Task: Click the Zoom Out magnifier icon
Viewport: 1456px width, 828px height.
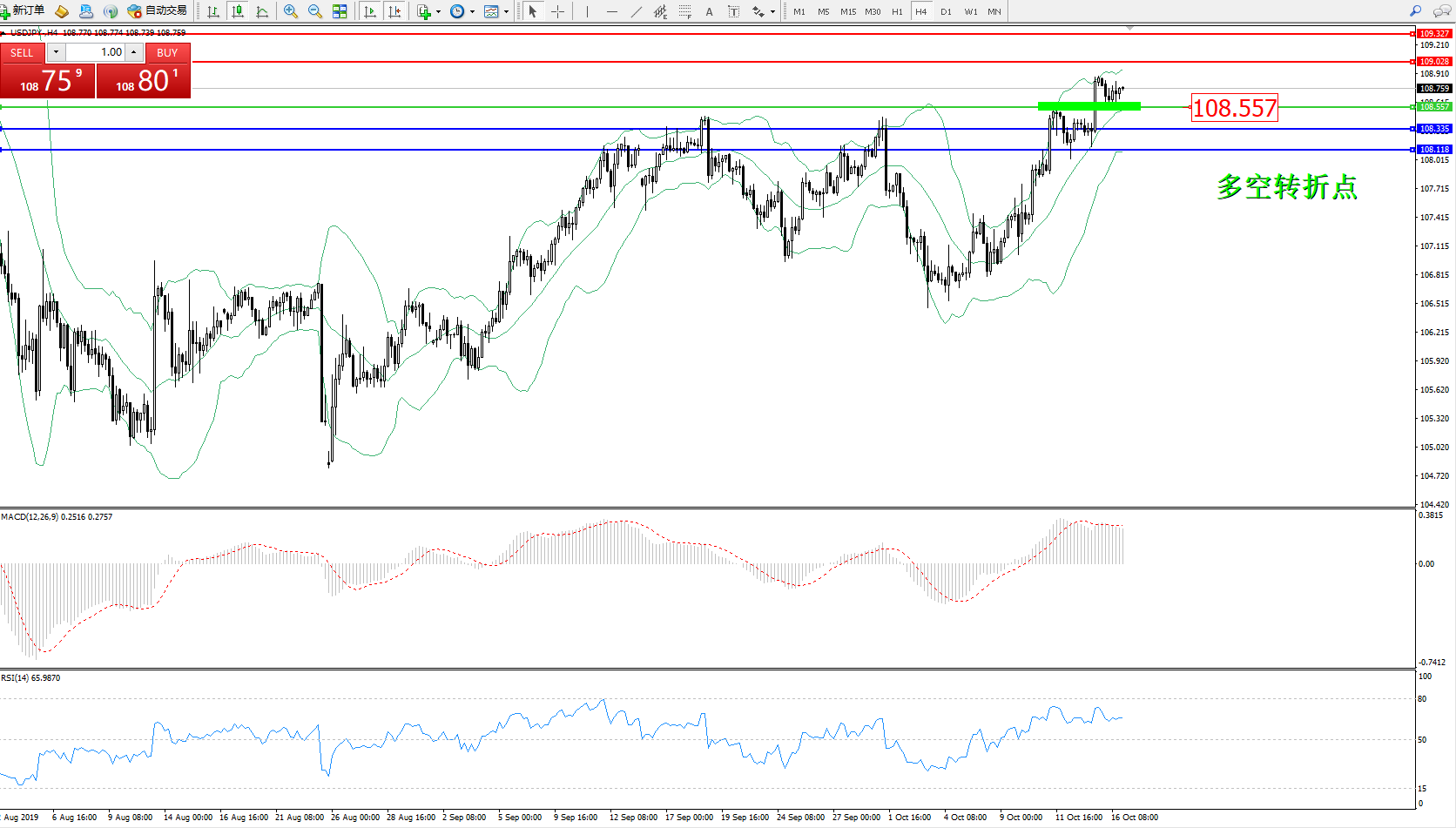Action: coord(315,11)
